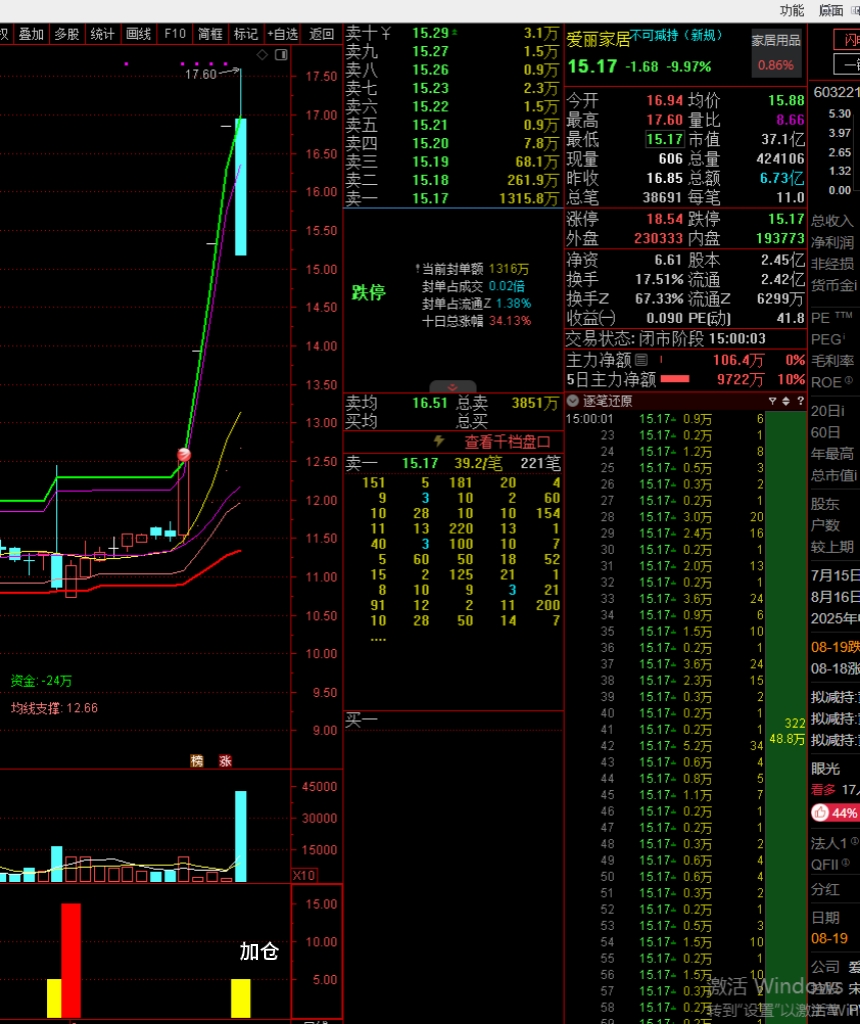Click the X10 volume scale label

(x=304, y=875)
